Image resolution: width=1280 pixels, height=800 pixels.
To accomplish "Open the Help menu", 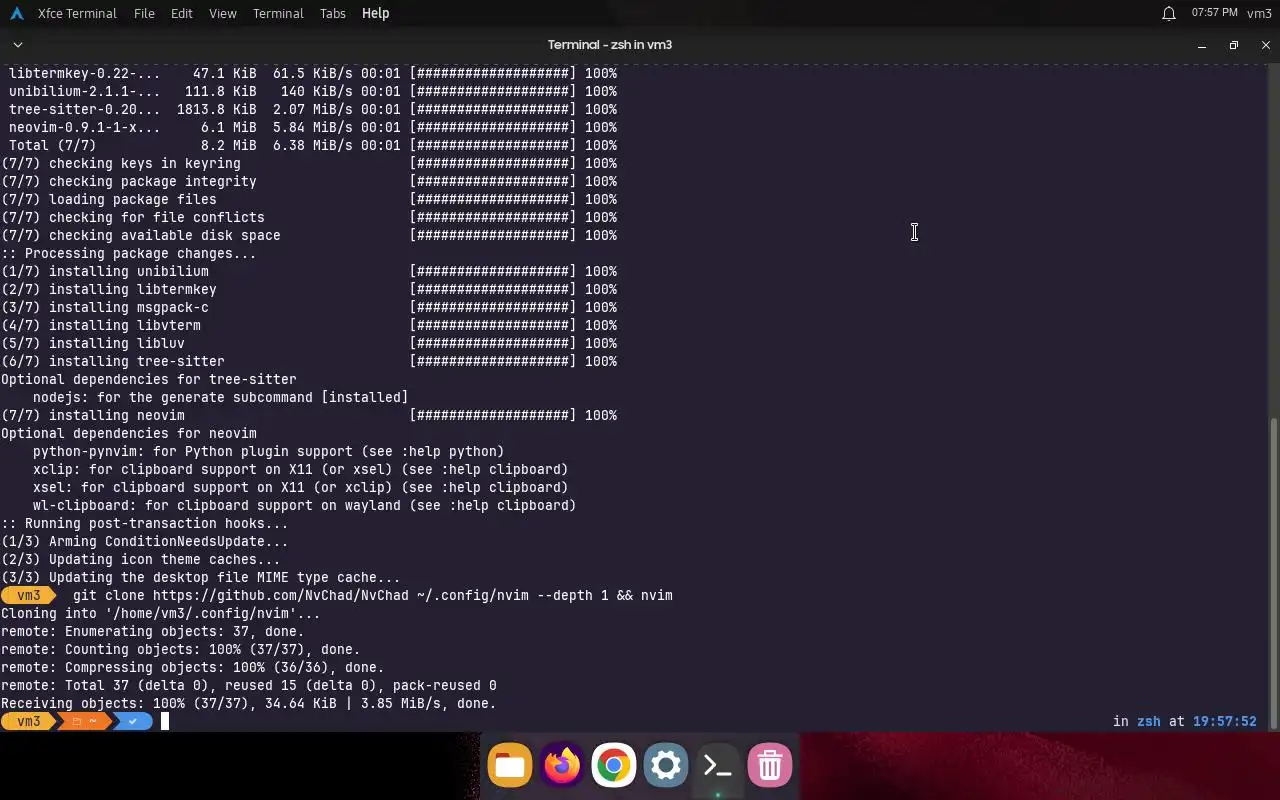I will 375,13.
